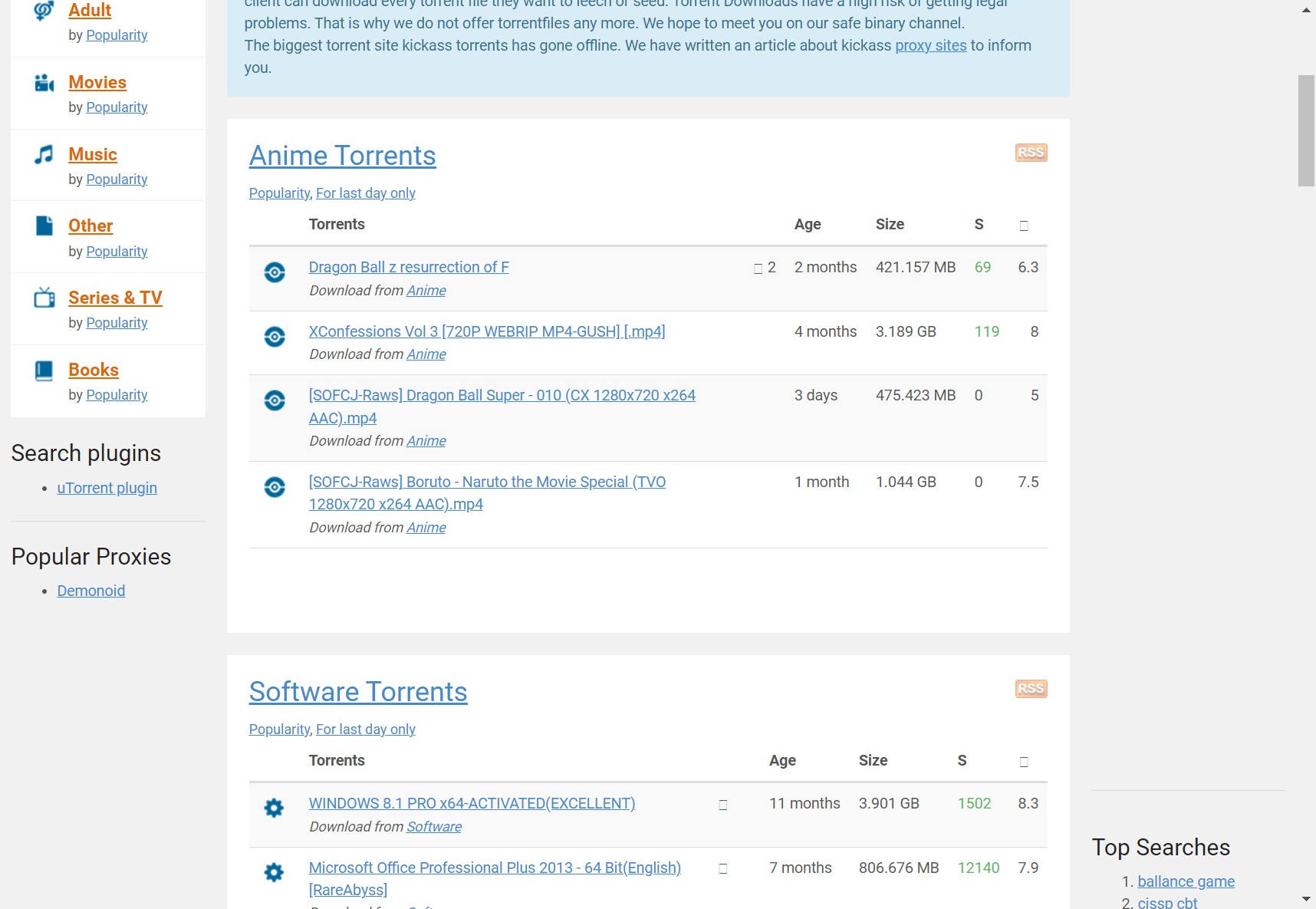This screenshot has height=909, width=1316.
Task: Filter Software Torrents for last day only
Action: (366, 730)
